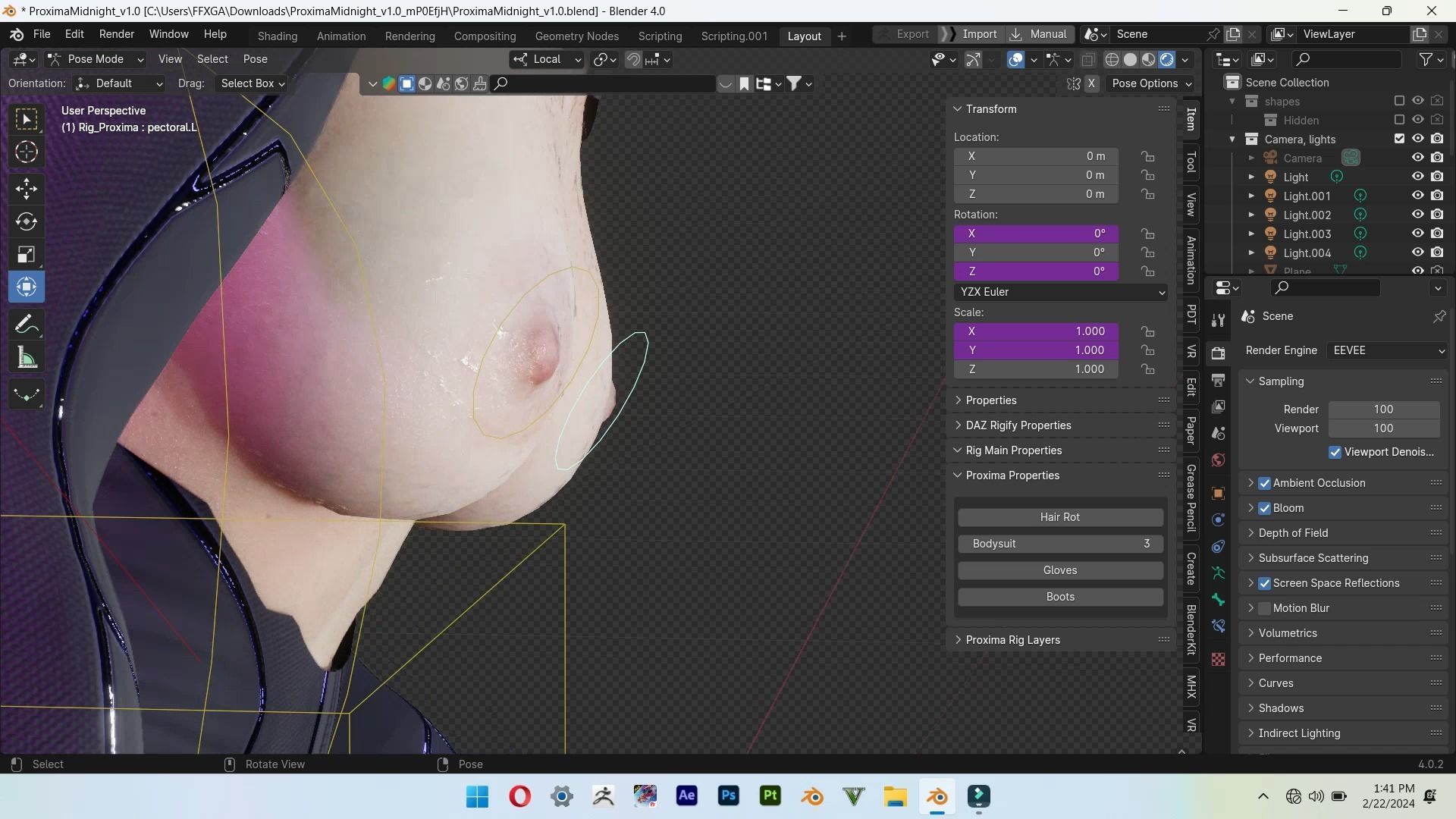Open the Render Engine dropdown
The width and height of the screenshot is (1456, 819).
coord(1387,350)
